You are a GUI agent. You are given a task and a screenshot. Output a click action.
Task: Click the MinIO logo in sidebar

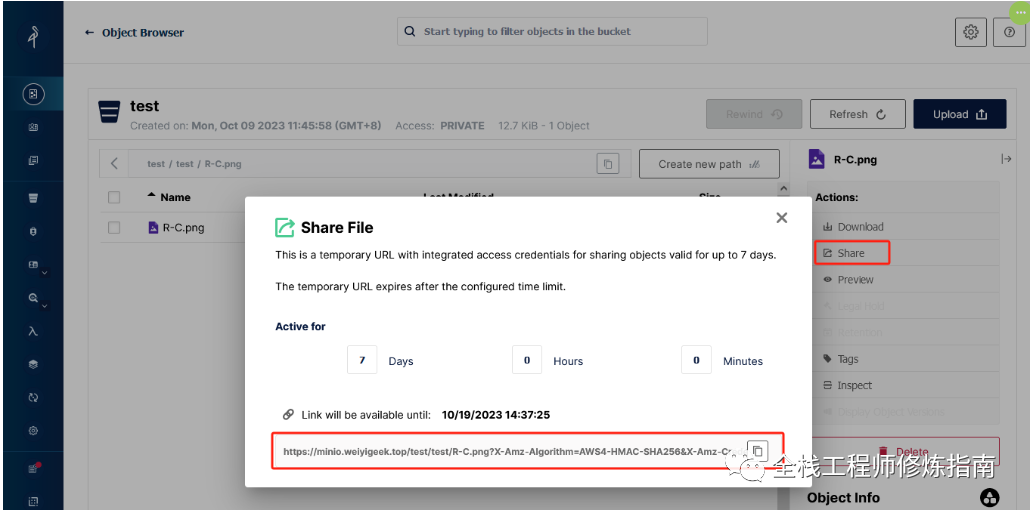34,35
